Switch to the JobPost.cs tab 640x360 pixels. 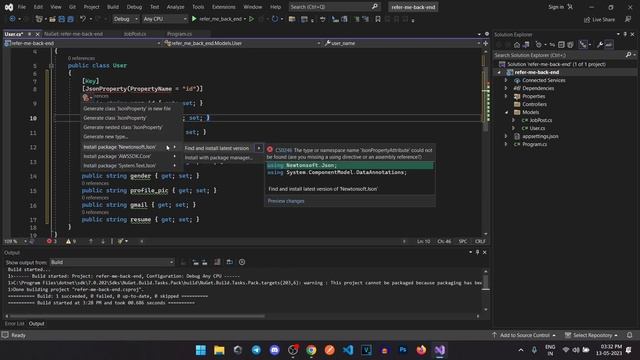135,34
